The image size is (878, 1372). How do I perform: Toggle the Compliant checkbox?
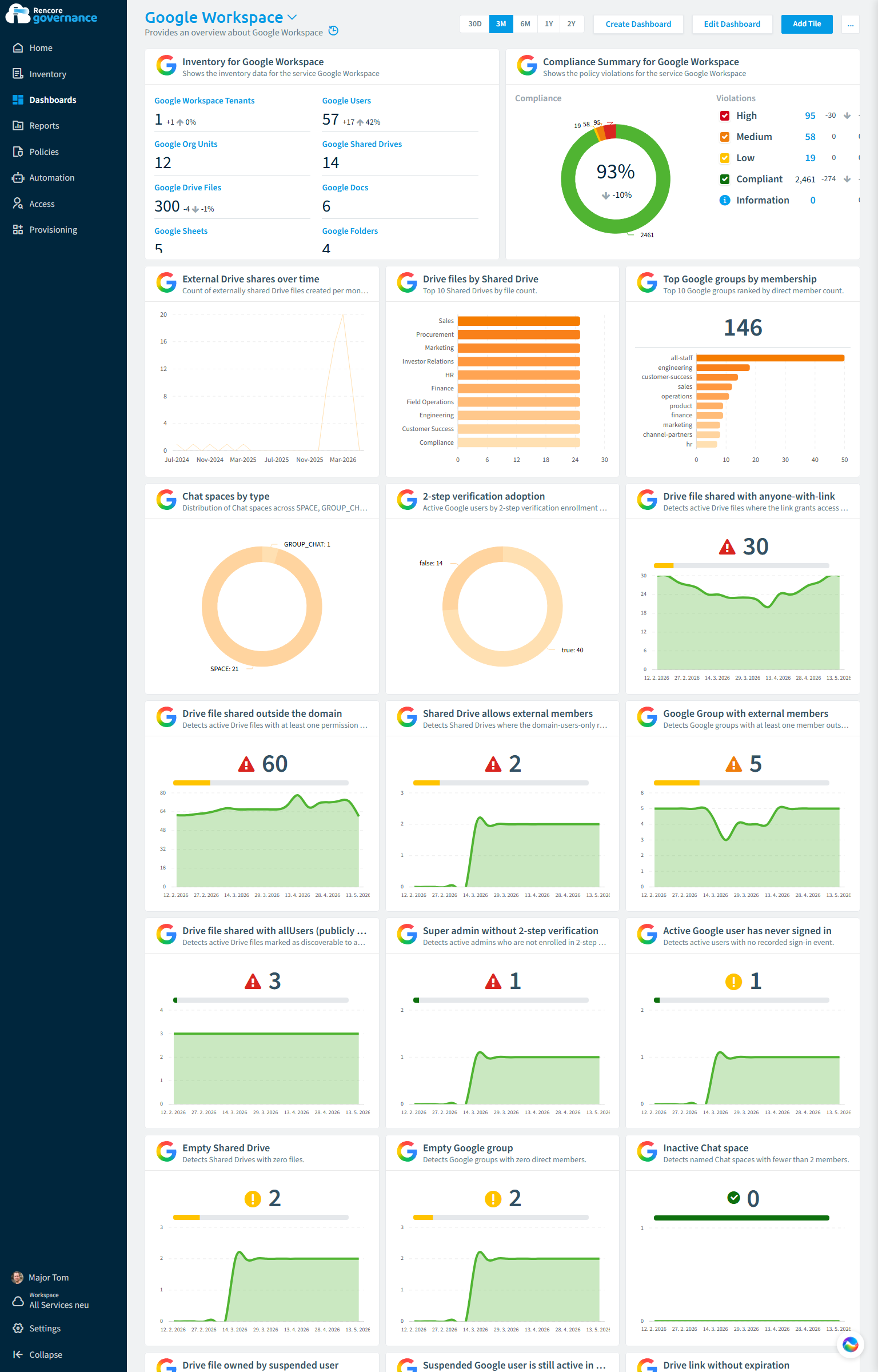tap(725, 179)
